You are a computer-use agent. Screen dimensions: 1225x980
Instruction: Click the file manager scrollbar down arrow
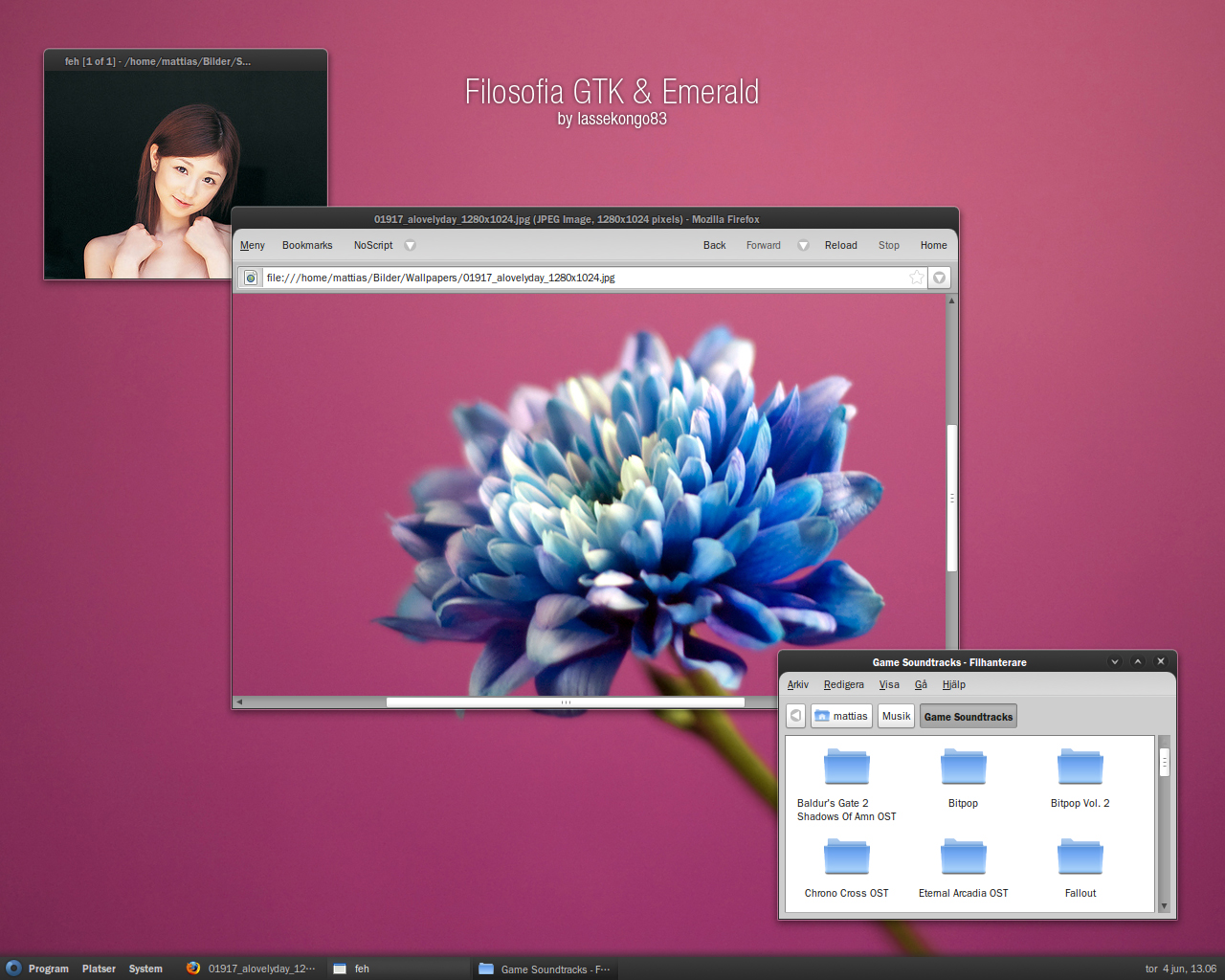(1165, 905)
